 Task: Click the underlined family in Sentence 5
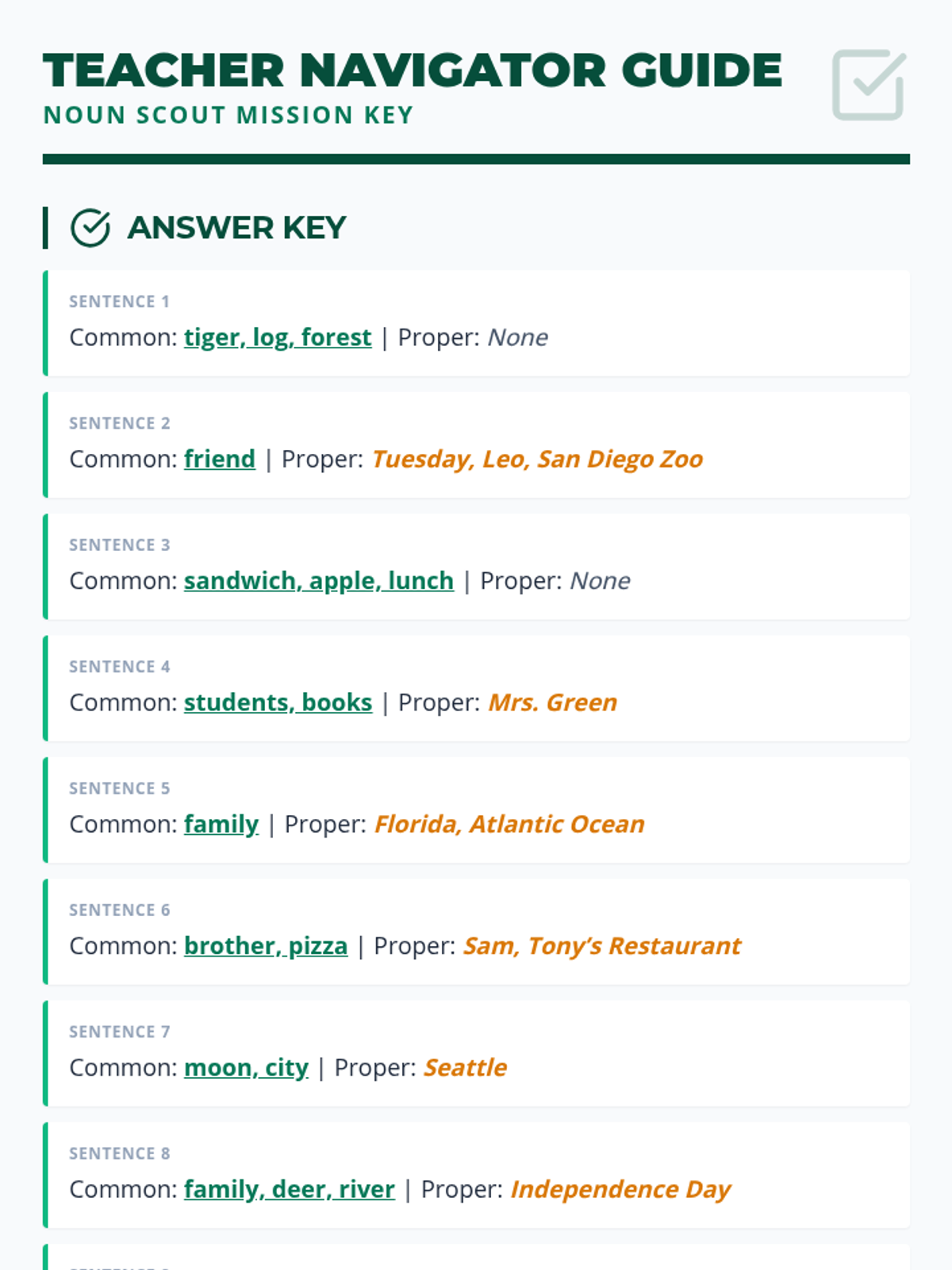(x=221, y=825)
